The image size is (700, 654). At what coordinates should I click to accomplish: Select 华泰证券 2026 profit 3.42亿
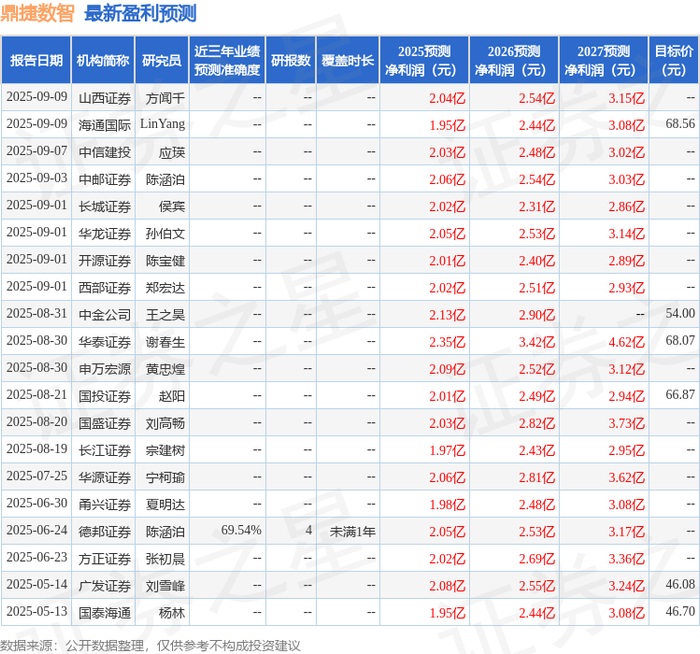[x=537, y=342]
